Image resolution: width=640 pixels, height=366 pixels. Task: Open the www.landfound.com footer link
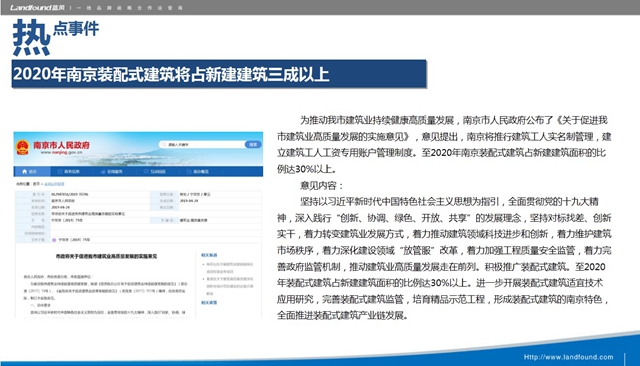568,357
